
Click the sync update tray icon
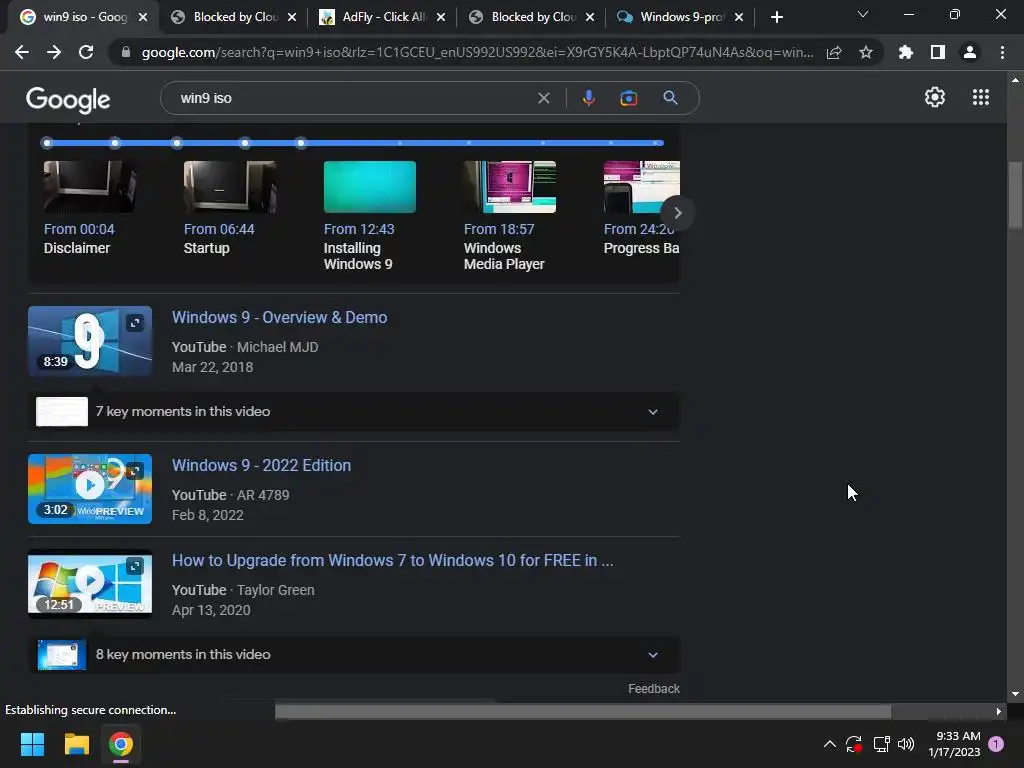(854, 744)
